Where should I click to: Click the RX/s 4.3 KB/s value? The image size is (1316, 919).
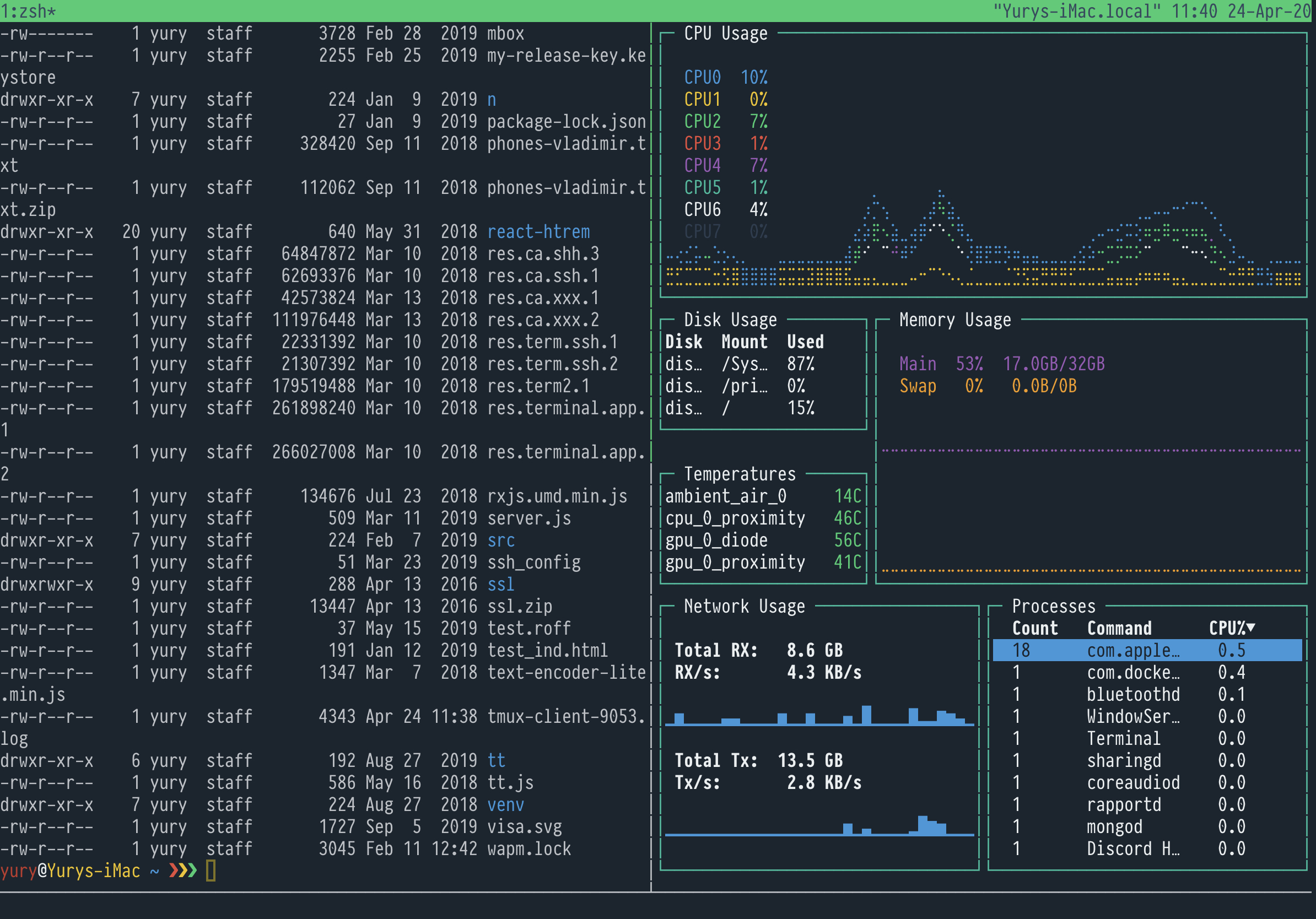[824, 673]
